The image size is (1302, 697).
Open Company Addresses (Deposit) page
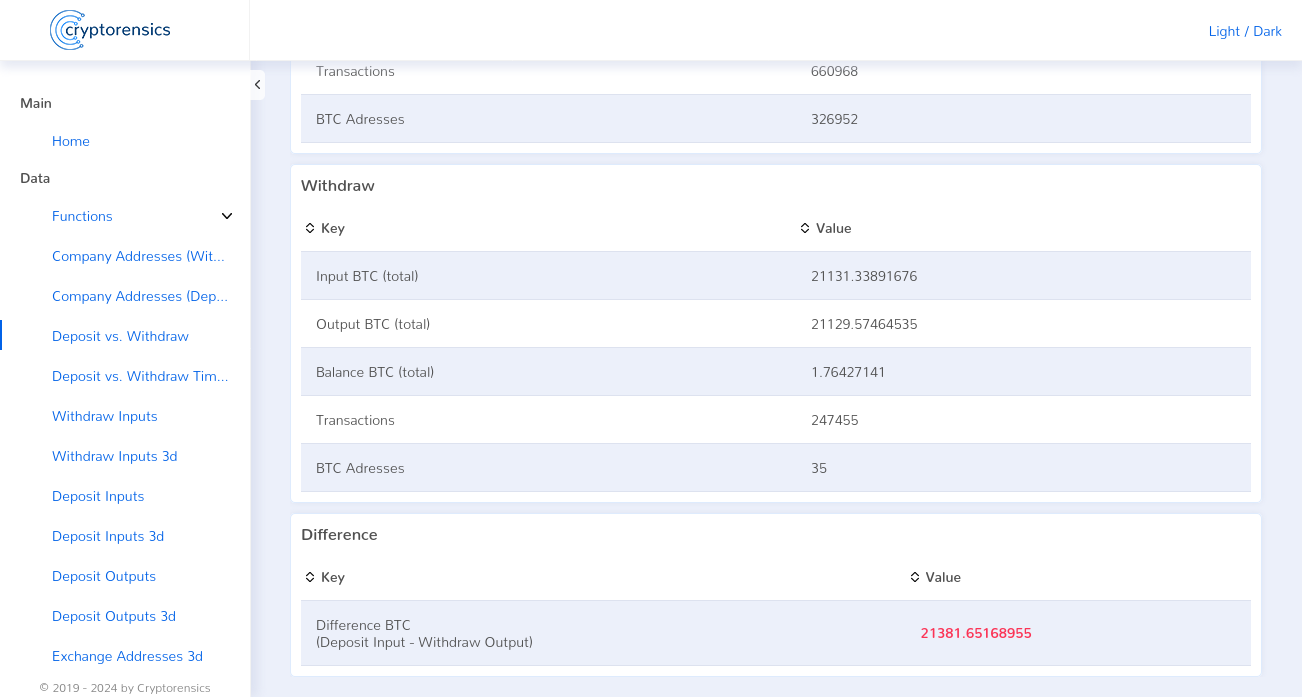tap(141, 296)
